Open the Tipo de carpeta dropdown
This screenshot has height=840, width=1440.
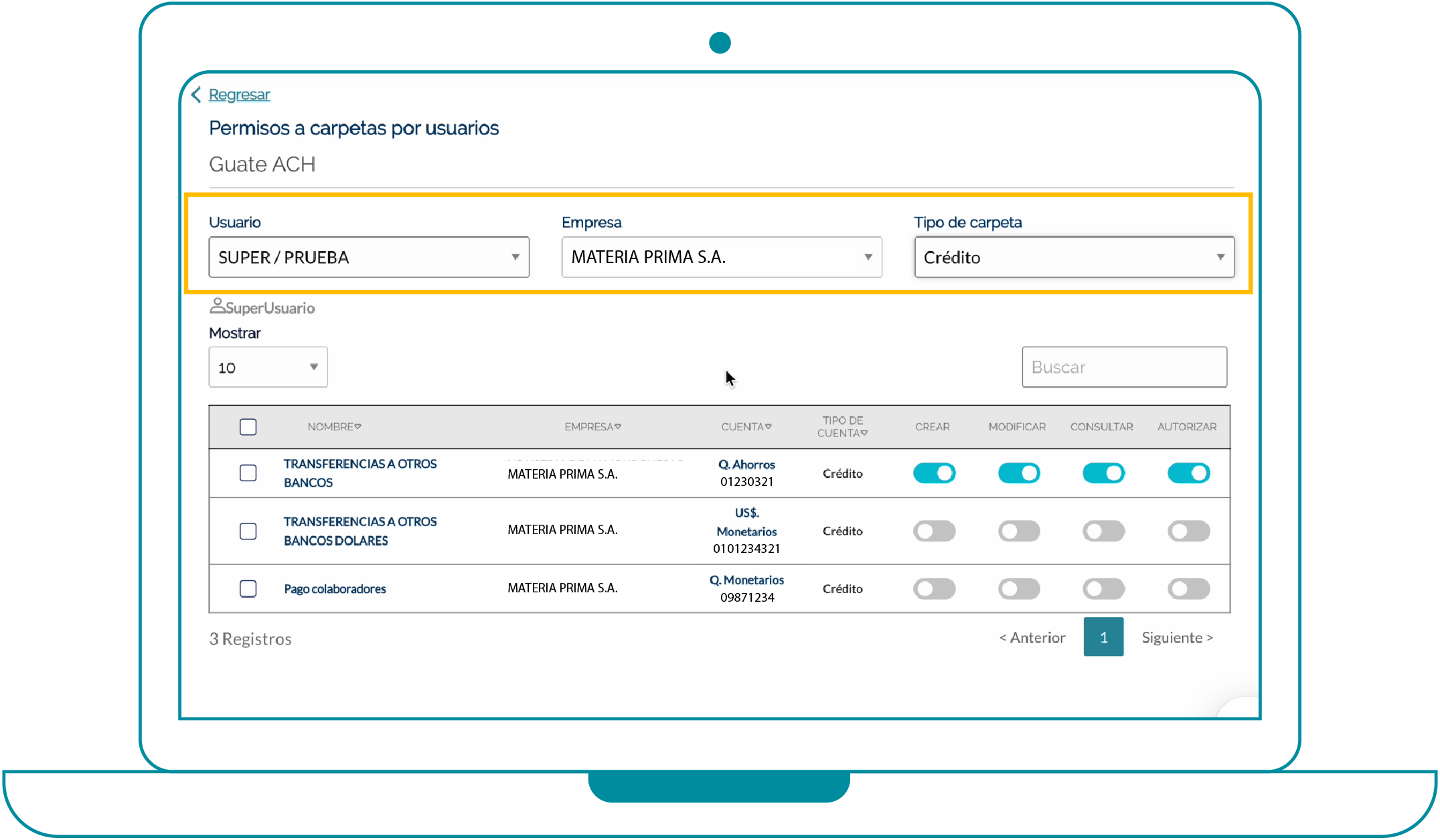(1074, 257)
